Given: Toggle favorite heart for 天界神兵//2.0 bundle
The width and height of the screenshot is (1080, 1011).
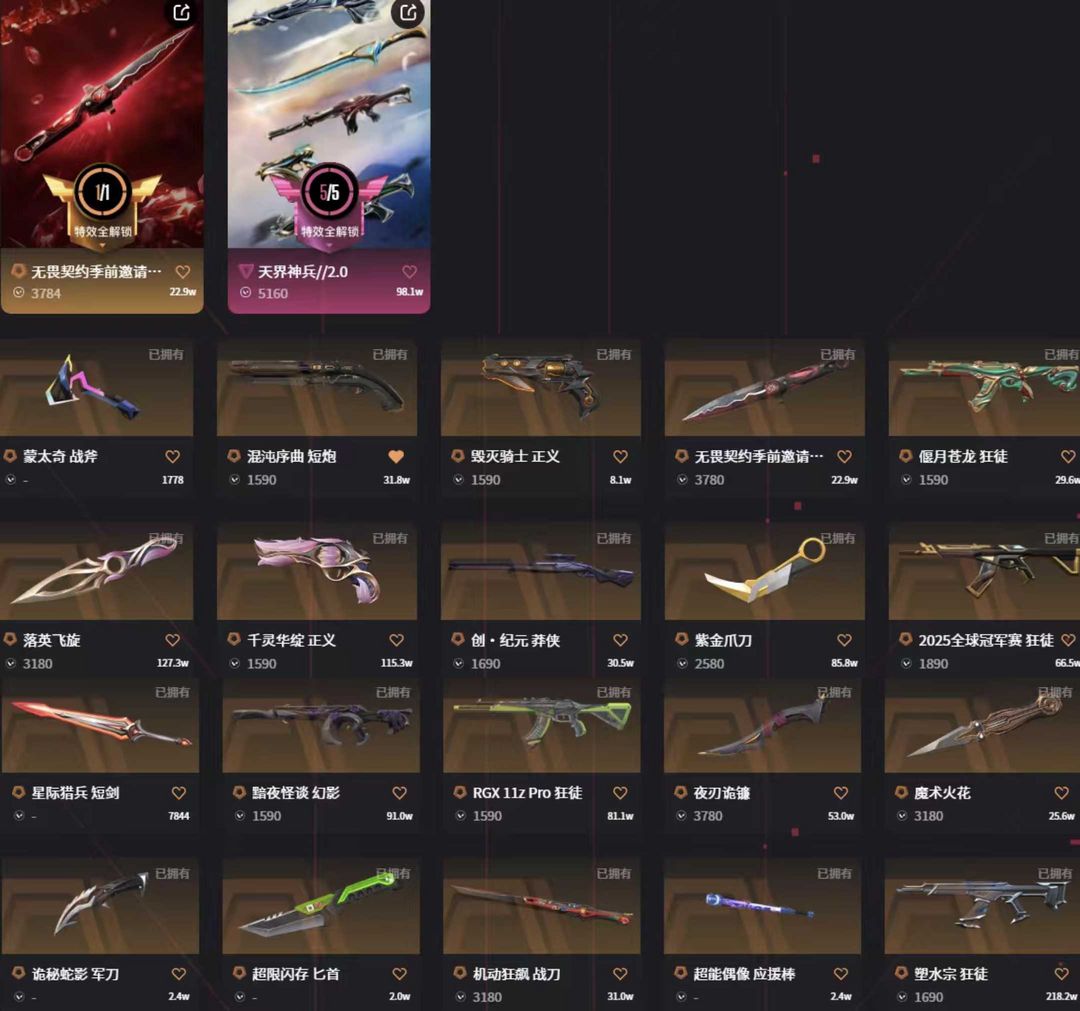Looking at the screenshot, I should [x=409, y=271].
